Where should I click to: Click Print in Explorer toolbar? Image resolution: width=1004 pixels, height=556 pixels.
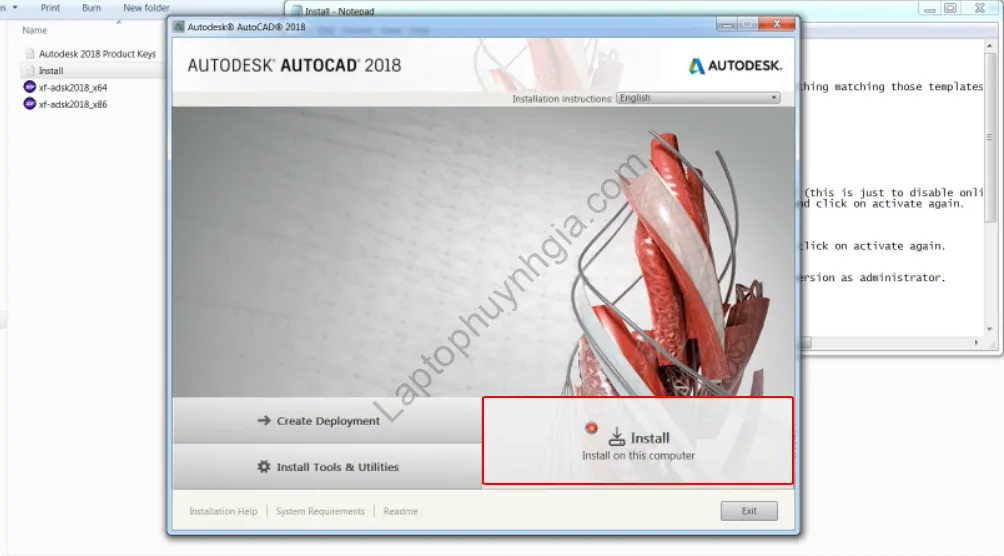[x=50, y=8]
